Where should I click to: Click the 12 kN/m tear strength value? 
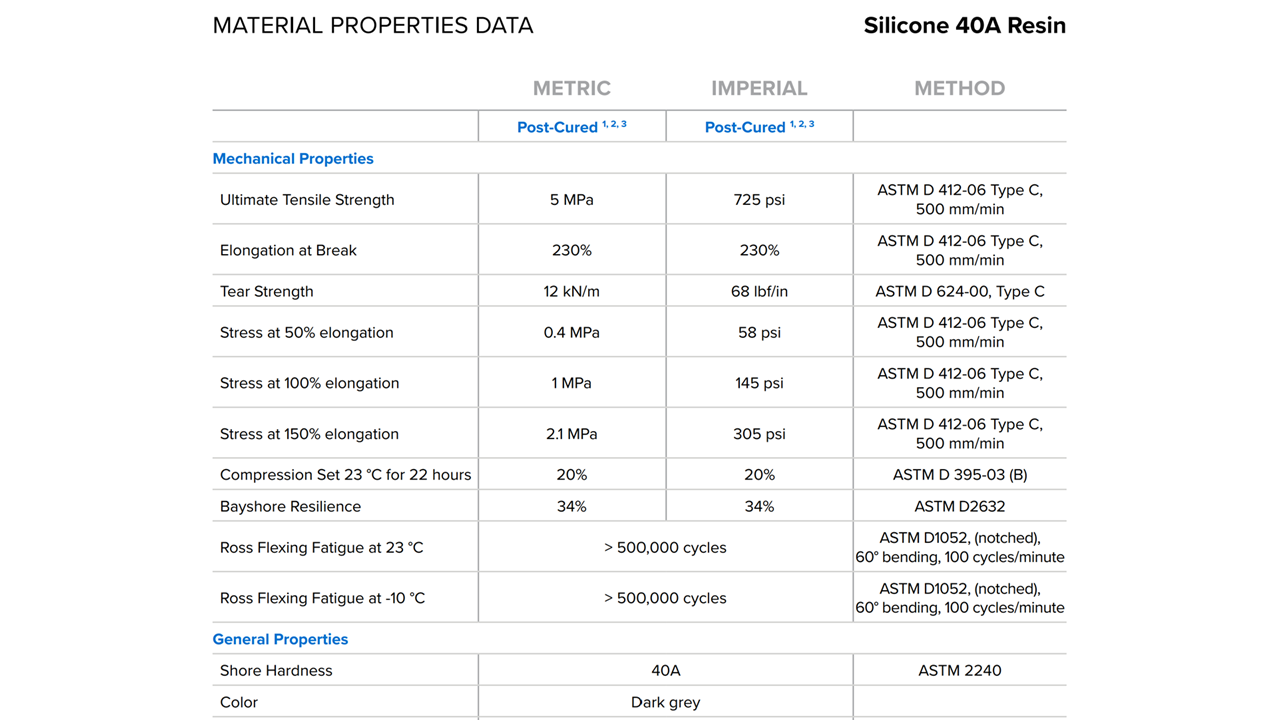coord(571,291)
